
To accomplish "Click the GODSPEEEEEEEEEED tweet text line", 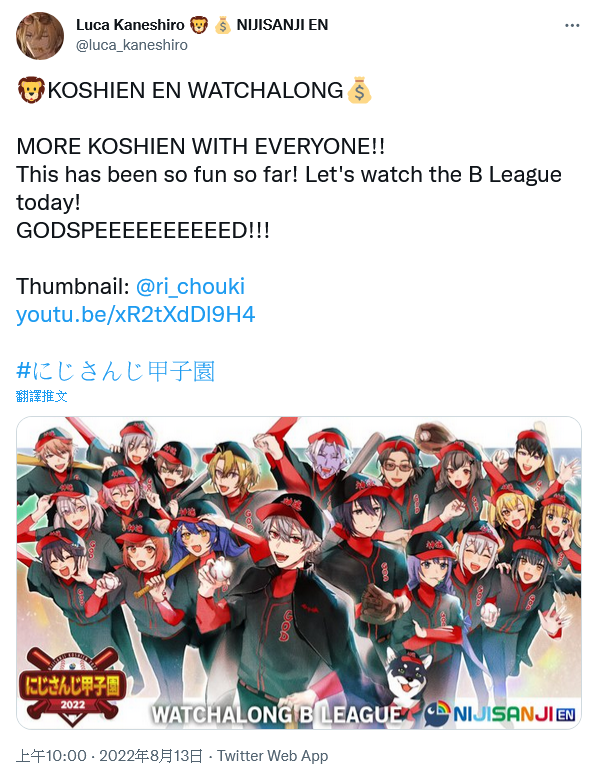I will point(143,230).
